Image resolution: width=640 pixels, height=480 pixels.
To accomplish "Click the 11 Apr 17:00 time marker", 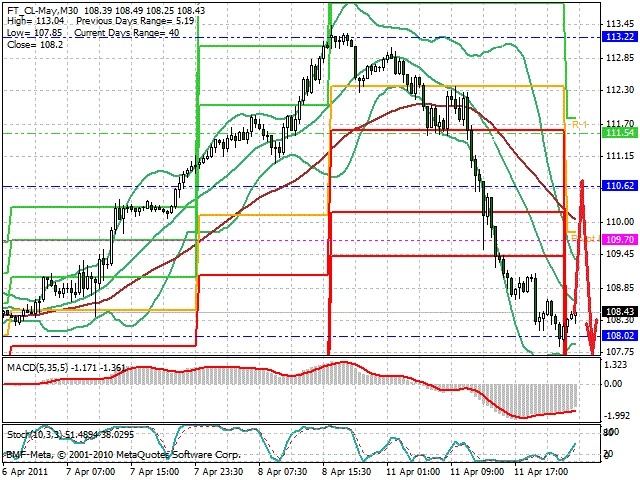I will 540,472.
